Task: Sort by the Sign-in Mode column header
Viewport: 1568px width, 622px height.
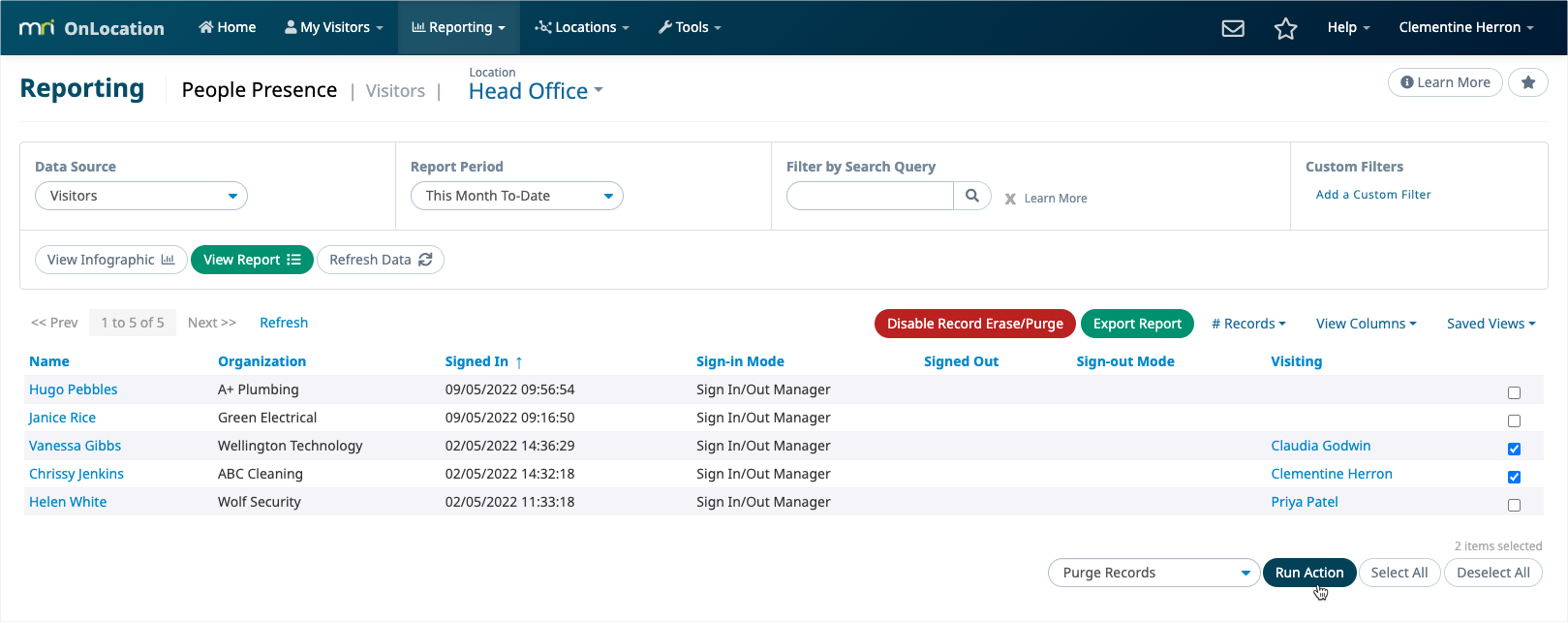Action: pos(740,361)
